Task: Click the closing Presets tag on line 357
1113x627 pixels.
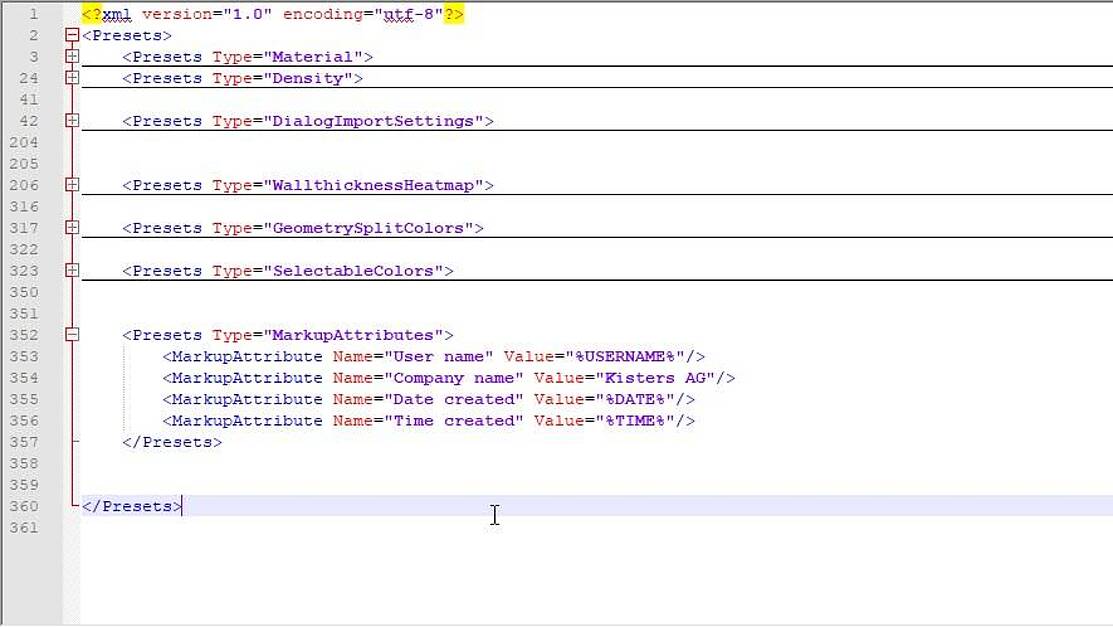Action: (172, 442)
